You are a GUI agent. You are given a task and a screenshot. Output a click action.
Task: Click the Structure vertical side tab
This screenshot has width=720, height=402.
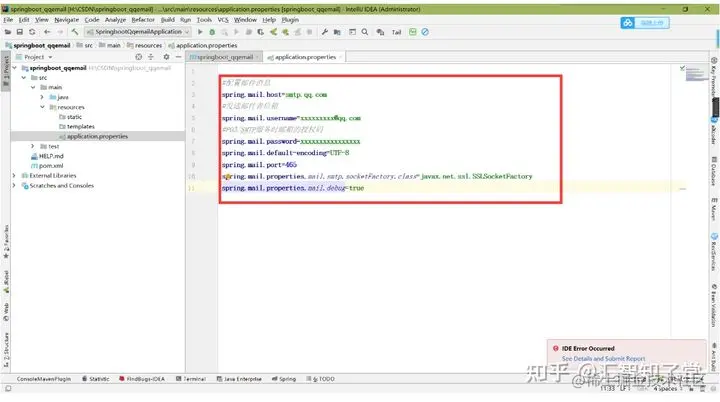[6, 350]
